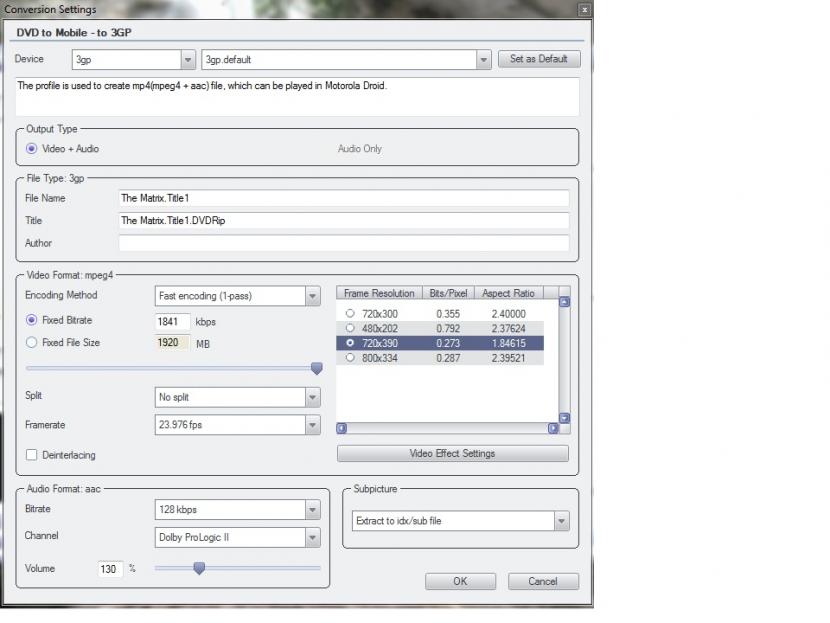The height and width of the screenshot is (623, 830).
Task: Click the resolution list scroll left arrow
Action: [x=342, y=428]
